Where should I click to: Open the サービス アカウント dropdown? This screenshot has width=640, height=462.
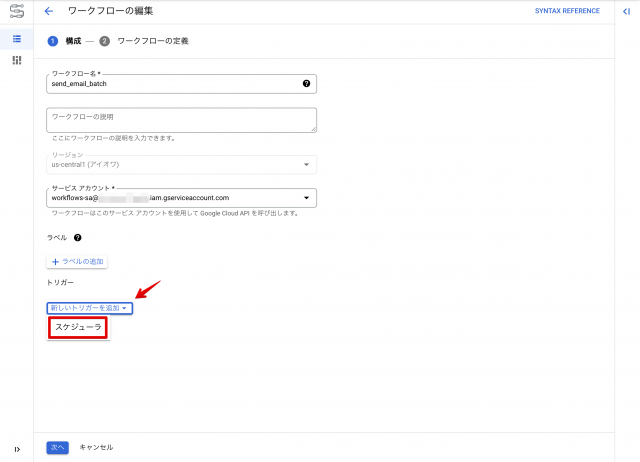(x=181, y=198)
